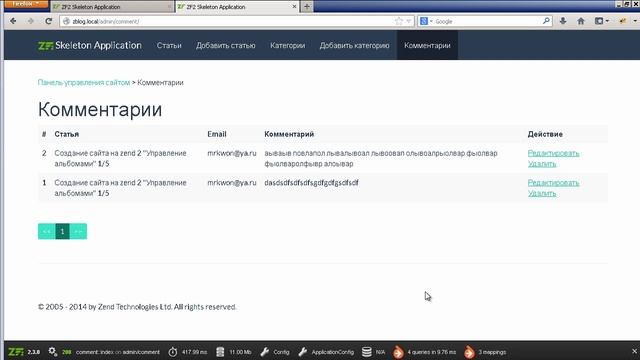Bookmark this page with the star icon
Screen dimensions: 640x360
pyautogui.click(x=399, y=21)
